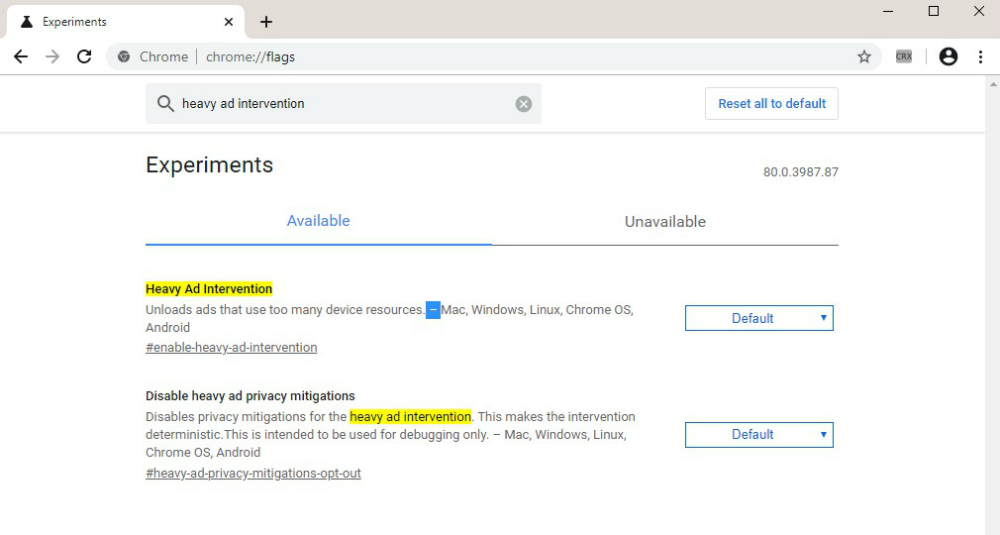Open the user profile avatar
Image resolution: width=1000 pixels, height=535 pixels.
(x=948, y=57)
